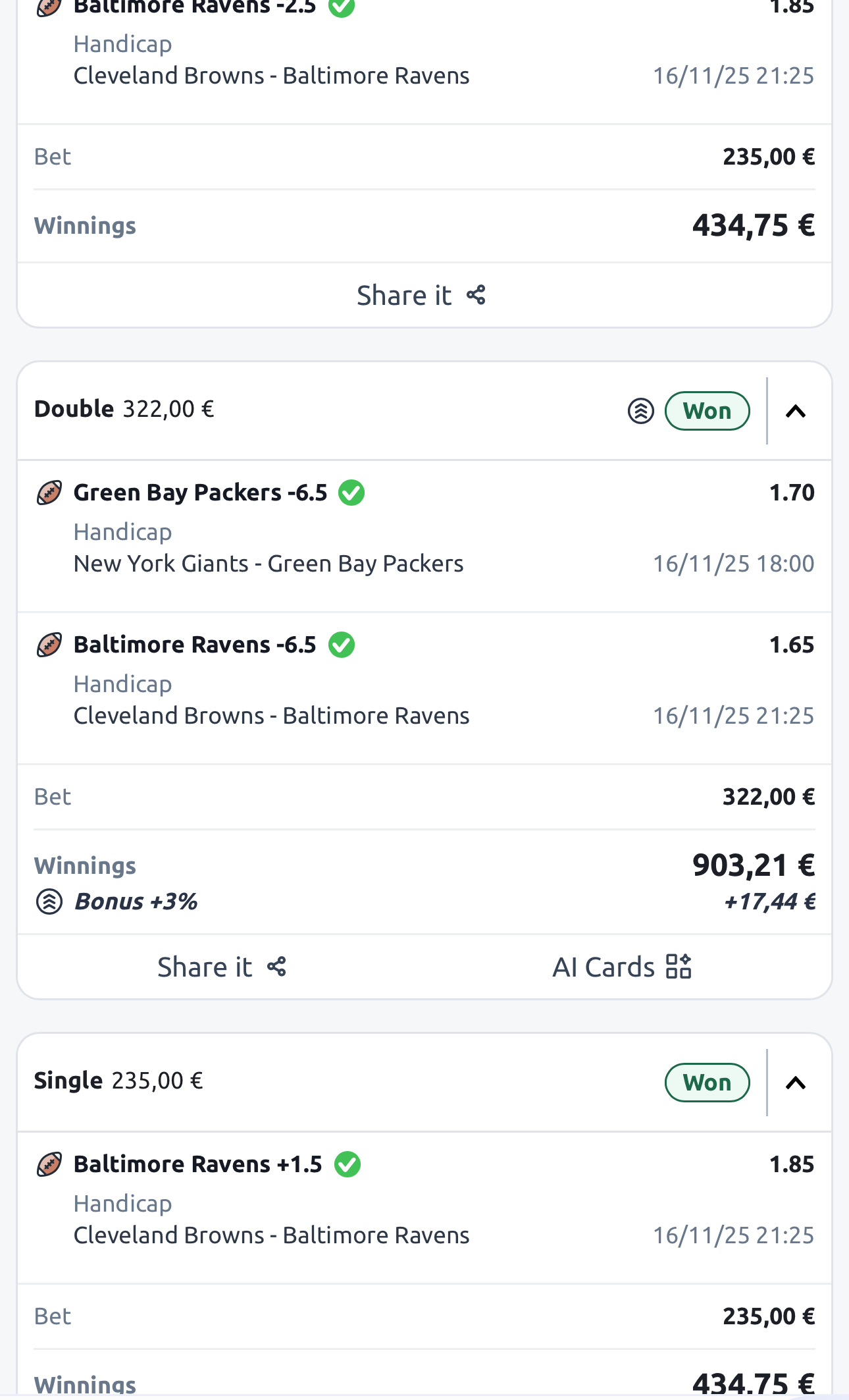Click the Won badge on the Single bet
This screenshot has width=849, height=1400.
click(707, 1083)
